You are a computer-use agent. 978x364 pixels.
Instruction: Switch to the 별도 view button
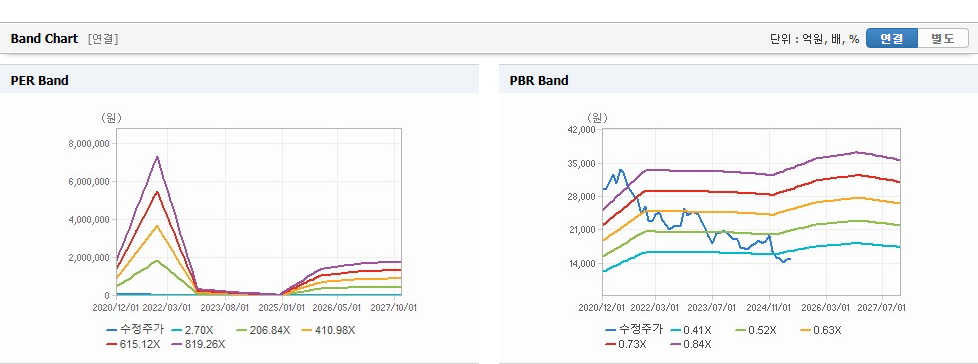tap(942, 38)
